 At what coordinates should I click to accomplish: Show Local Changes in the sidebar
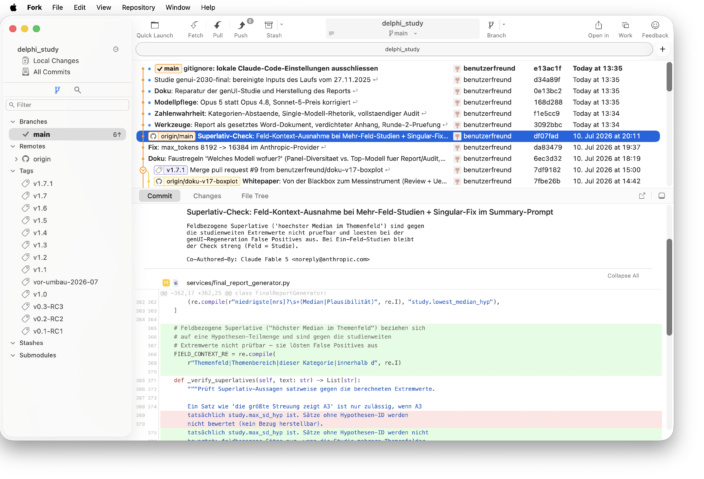(56, 61)
